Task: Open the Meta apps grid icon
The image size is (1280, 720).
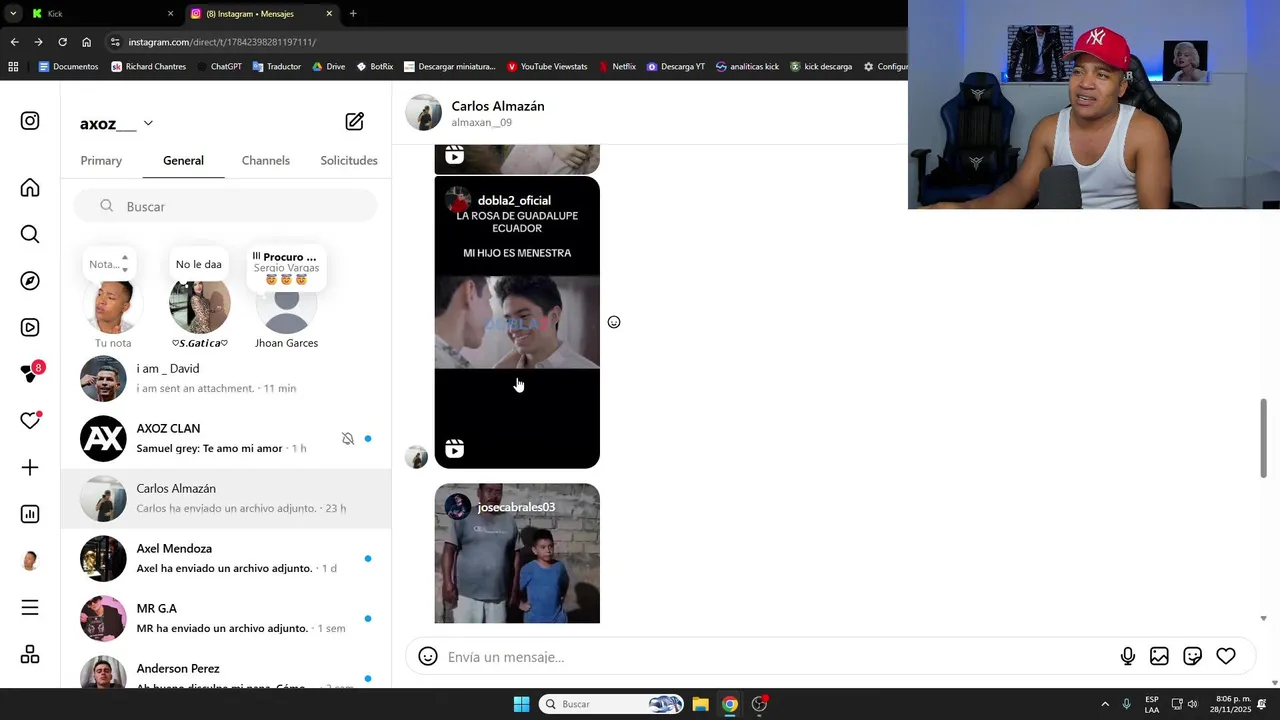Action: click(30, 655)
